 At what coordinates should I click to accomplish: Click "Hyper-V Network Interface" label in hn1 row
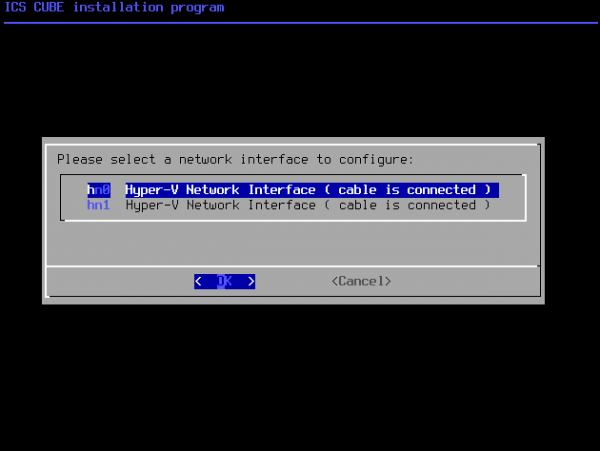click(220, 205)
